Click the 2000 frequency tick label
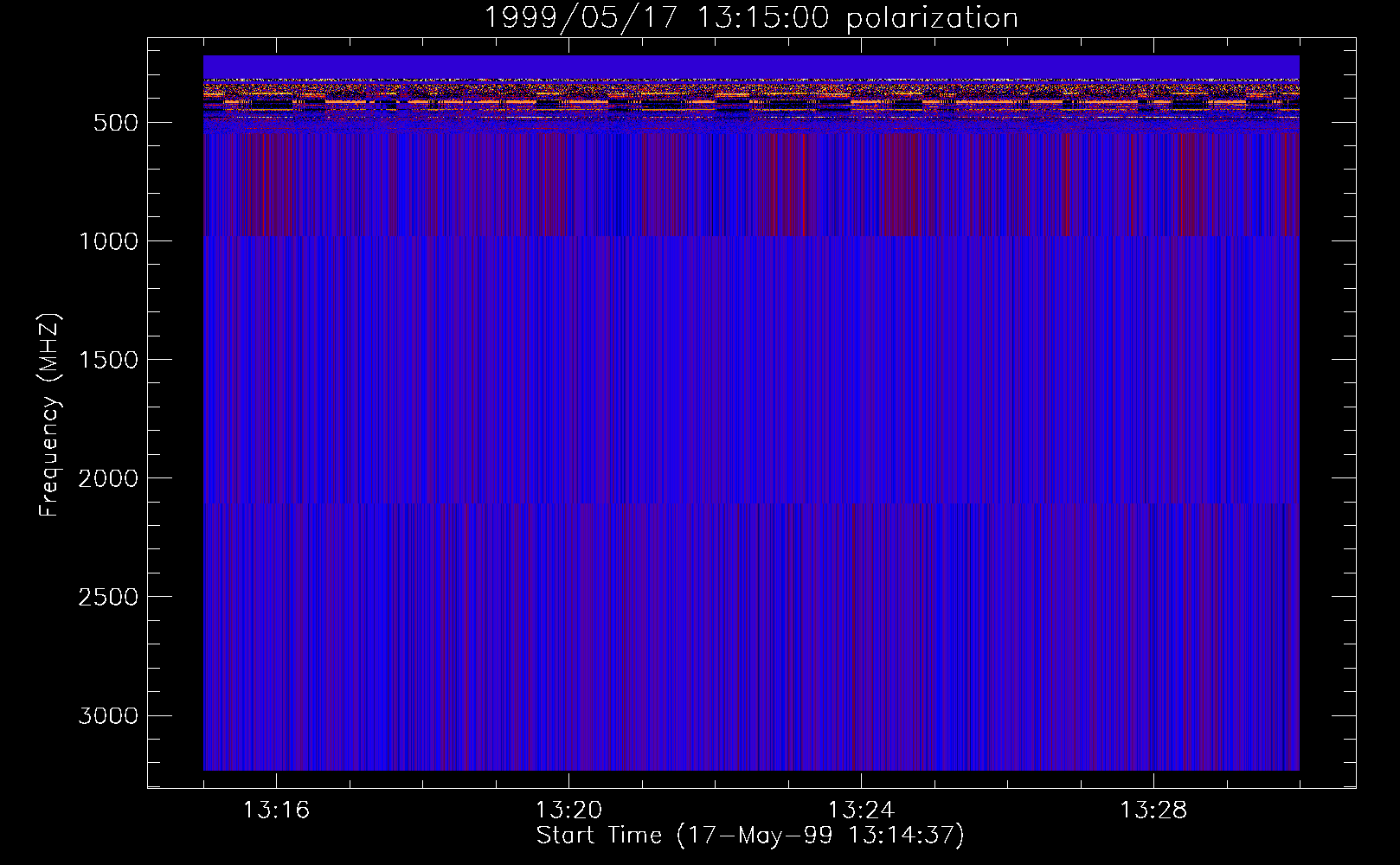The height and width of the screenshot is (865, 1400). [x=108, y=478]
